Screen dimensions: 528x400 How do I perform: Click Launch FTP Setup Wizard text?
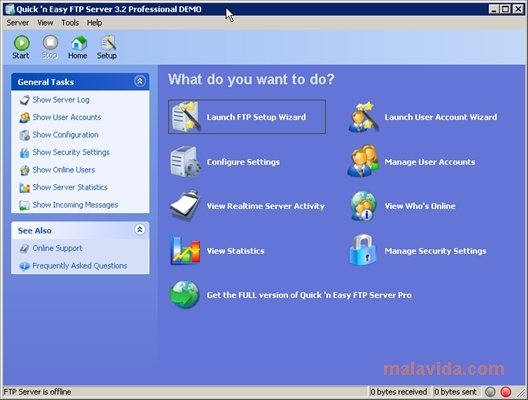(x=256, y=117)
